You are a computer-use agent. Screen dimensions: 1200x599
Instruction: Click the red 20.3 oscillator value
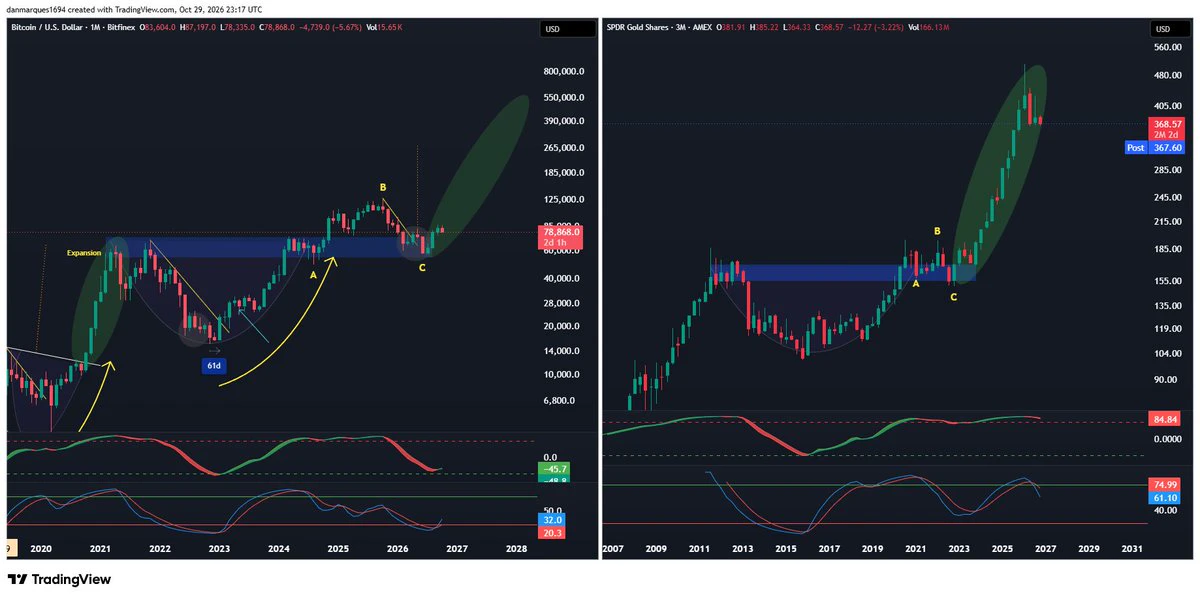coord(553,533)
